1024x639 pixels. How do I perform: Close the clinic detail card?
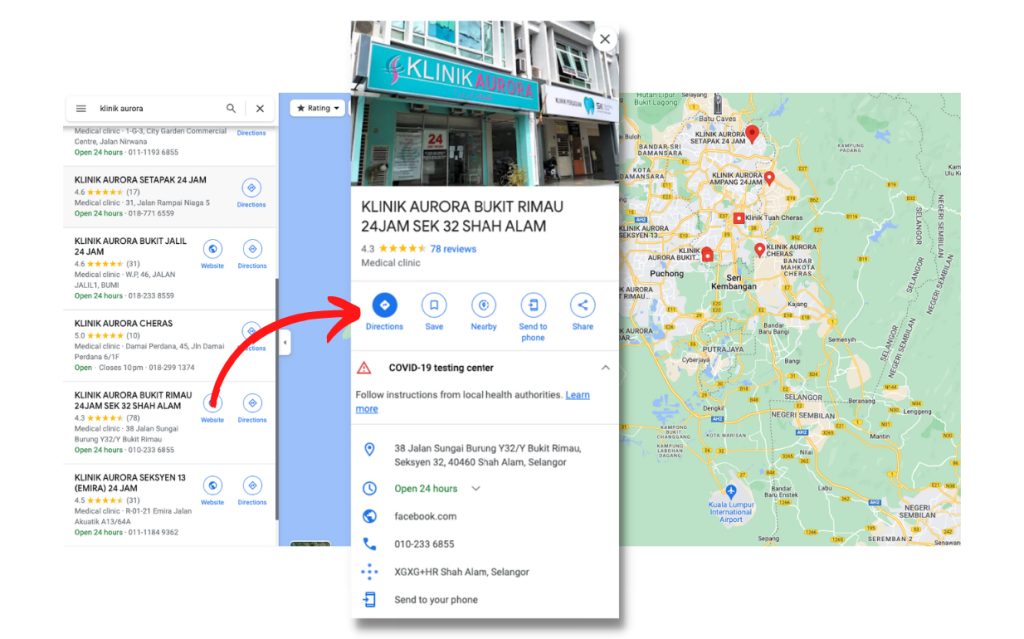pos(605,39)
